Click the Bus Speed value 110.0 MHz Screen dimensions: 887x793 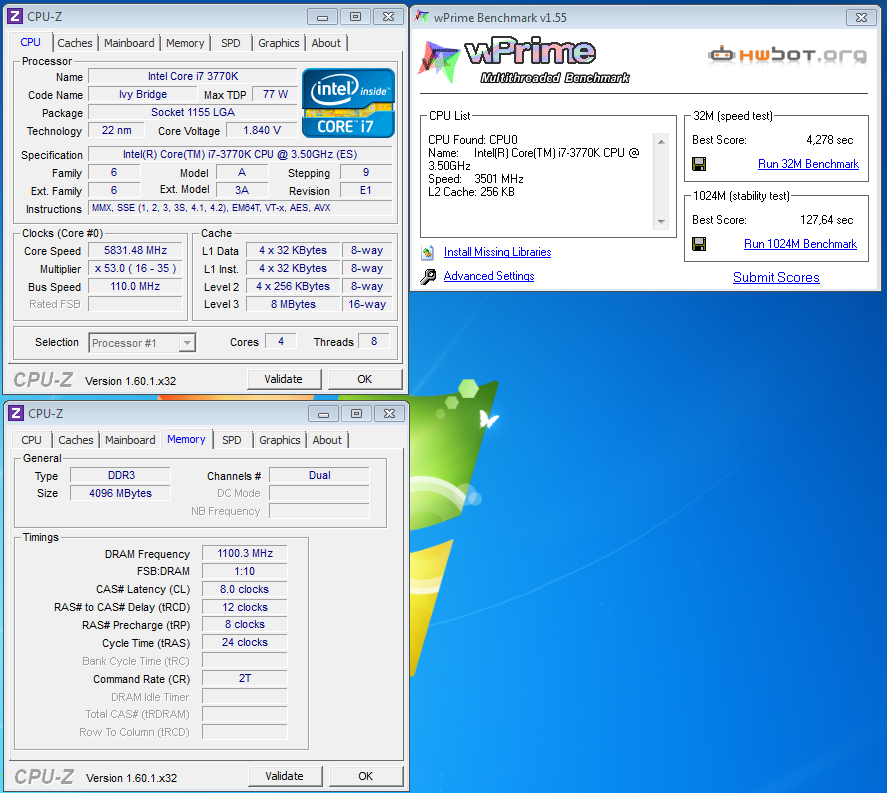point(136,287)
